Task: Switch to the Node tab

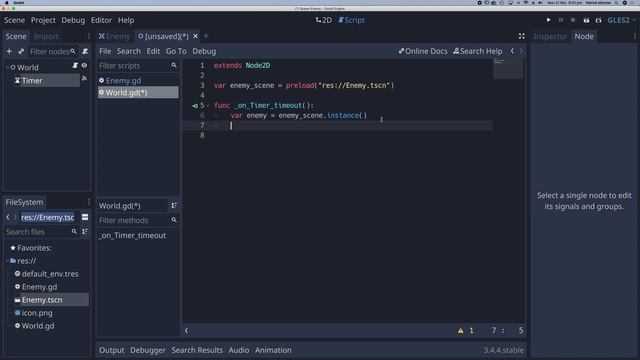Action: point(584,36)
